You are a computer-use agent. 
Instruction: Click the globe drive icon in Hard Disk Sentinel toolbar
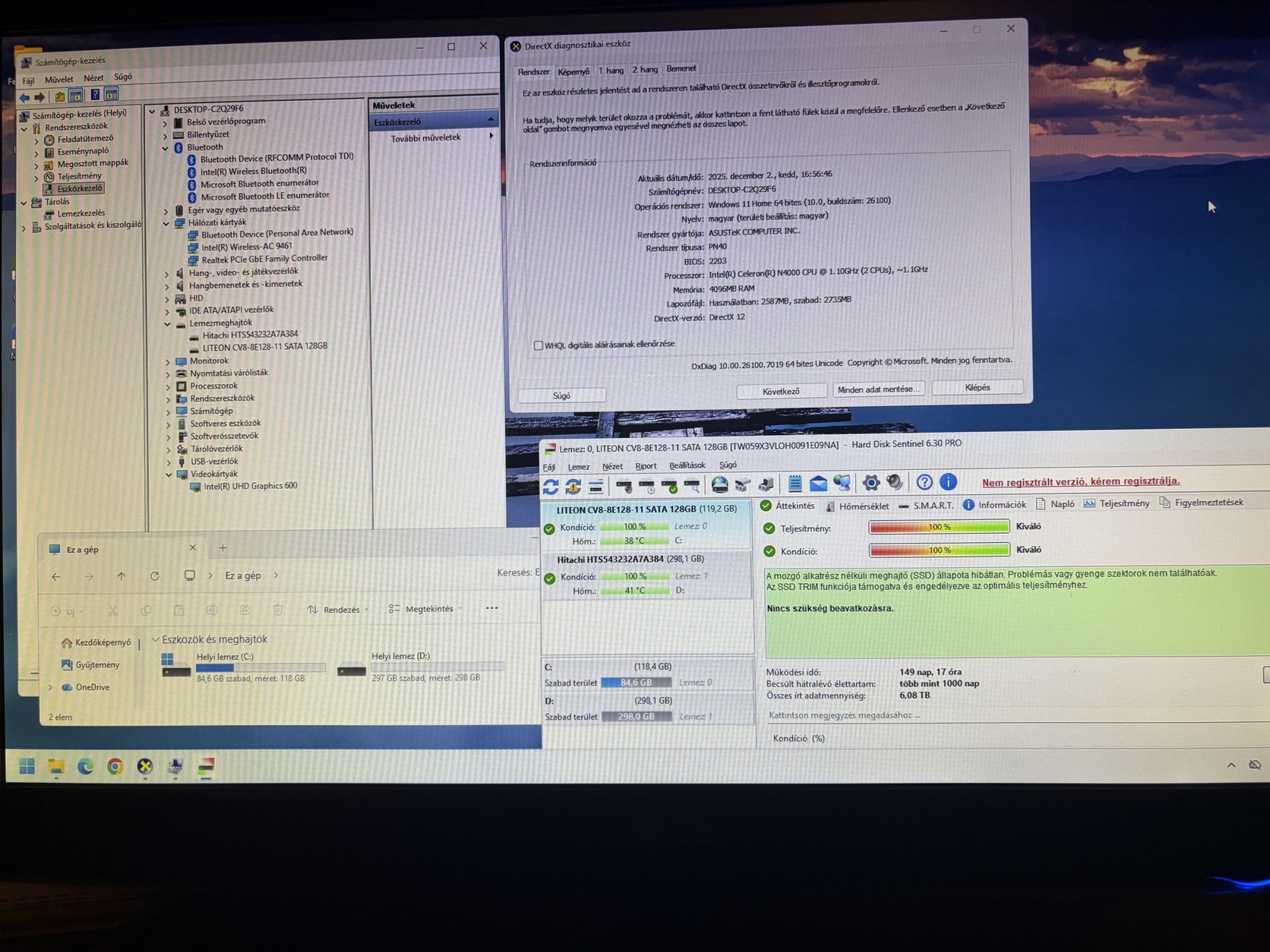pyautogui.click(x=719, y=484)
